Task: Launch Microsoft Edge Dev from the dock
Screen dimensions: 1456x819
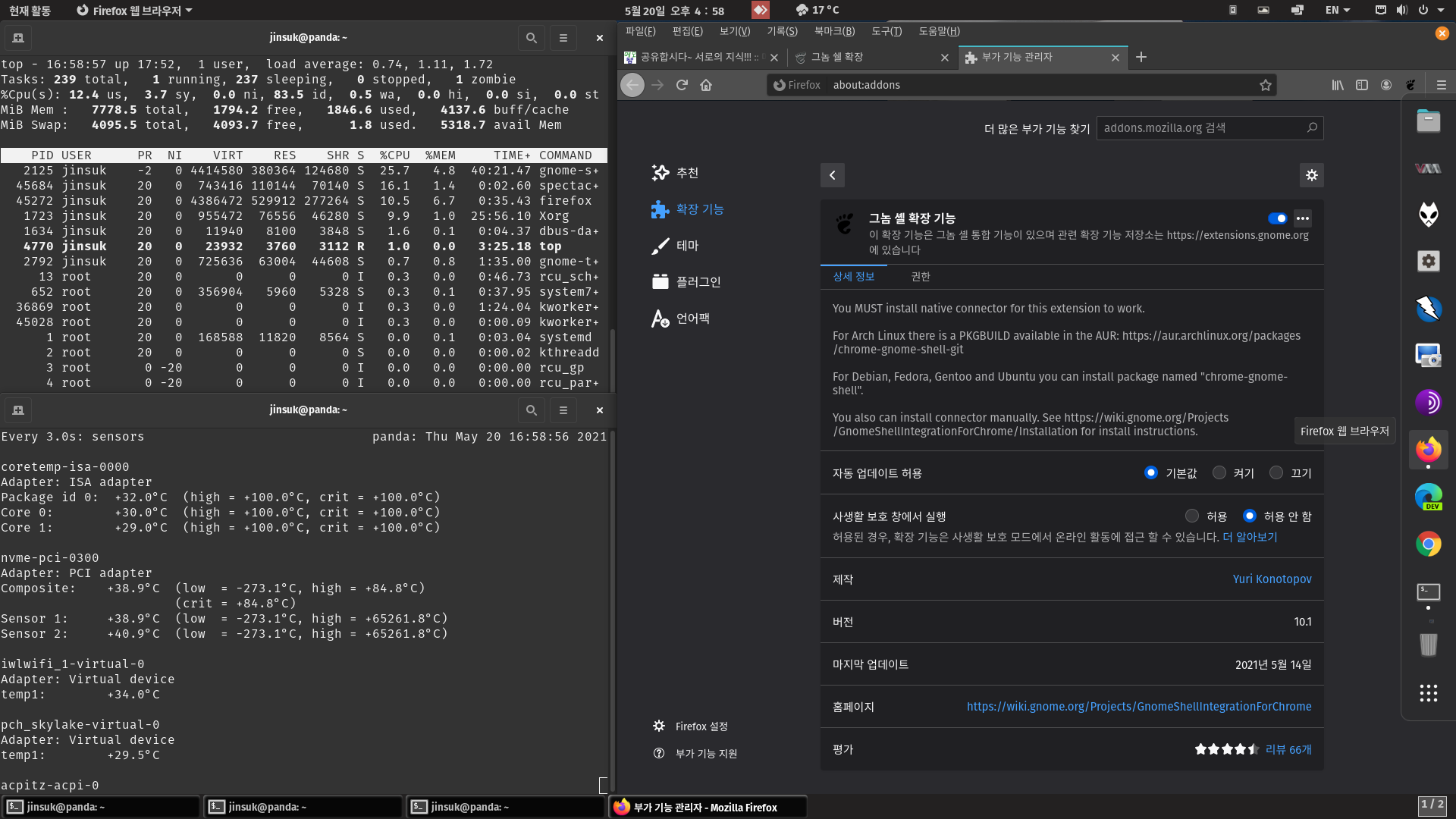Action: 1429,497
